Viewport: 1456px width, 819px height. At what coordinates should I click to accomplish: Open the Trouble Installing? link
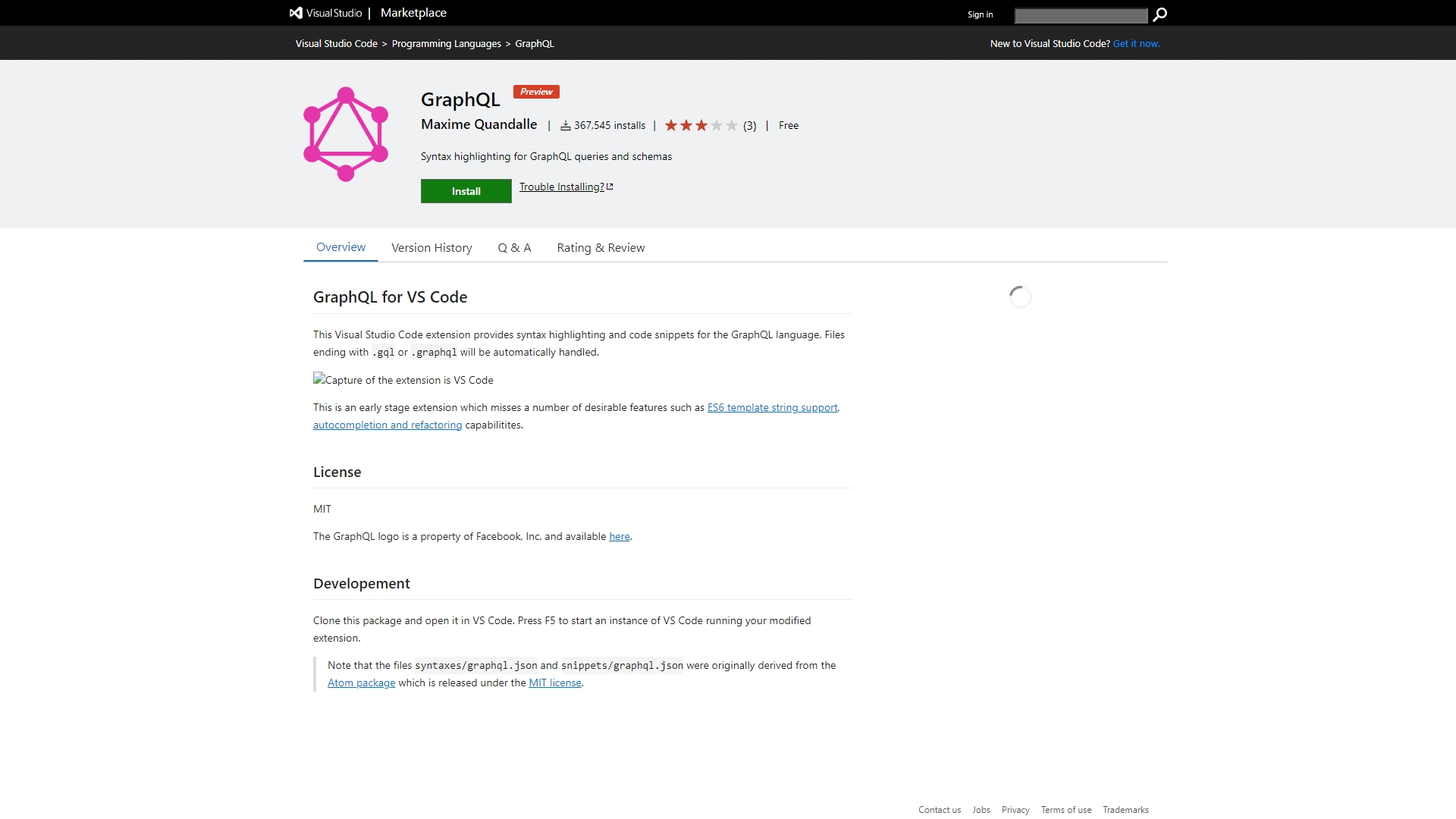pos(562,187)
